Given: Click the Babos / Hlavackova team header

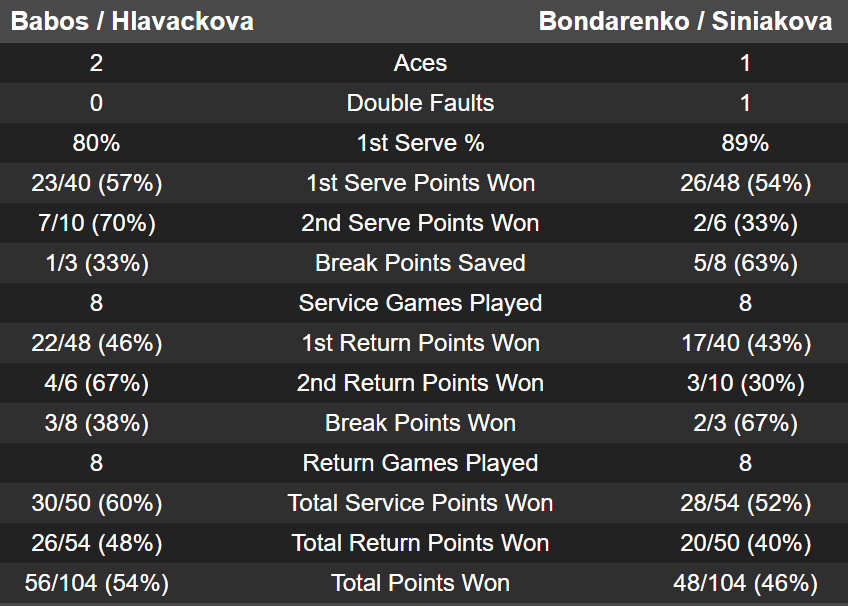Looking at the screenshot, I should (132, 21).
